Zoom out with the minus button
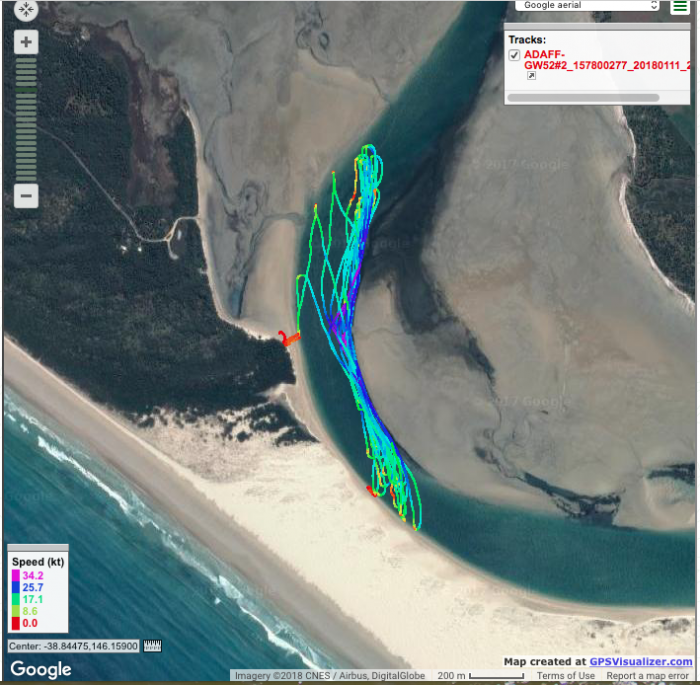Screen dimensions: 700x685 coord(26,196)
